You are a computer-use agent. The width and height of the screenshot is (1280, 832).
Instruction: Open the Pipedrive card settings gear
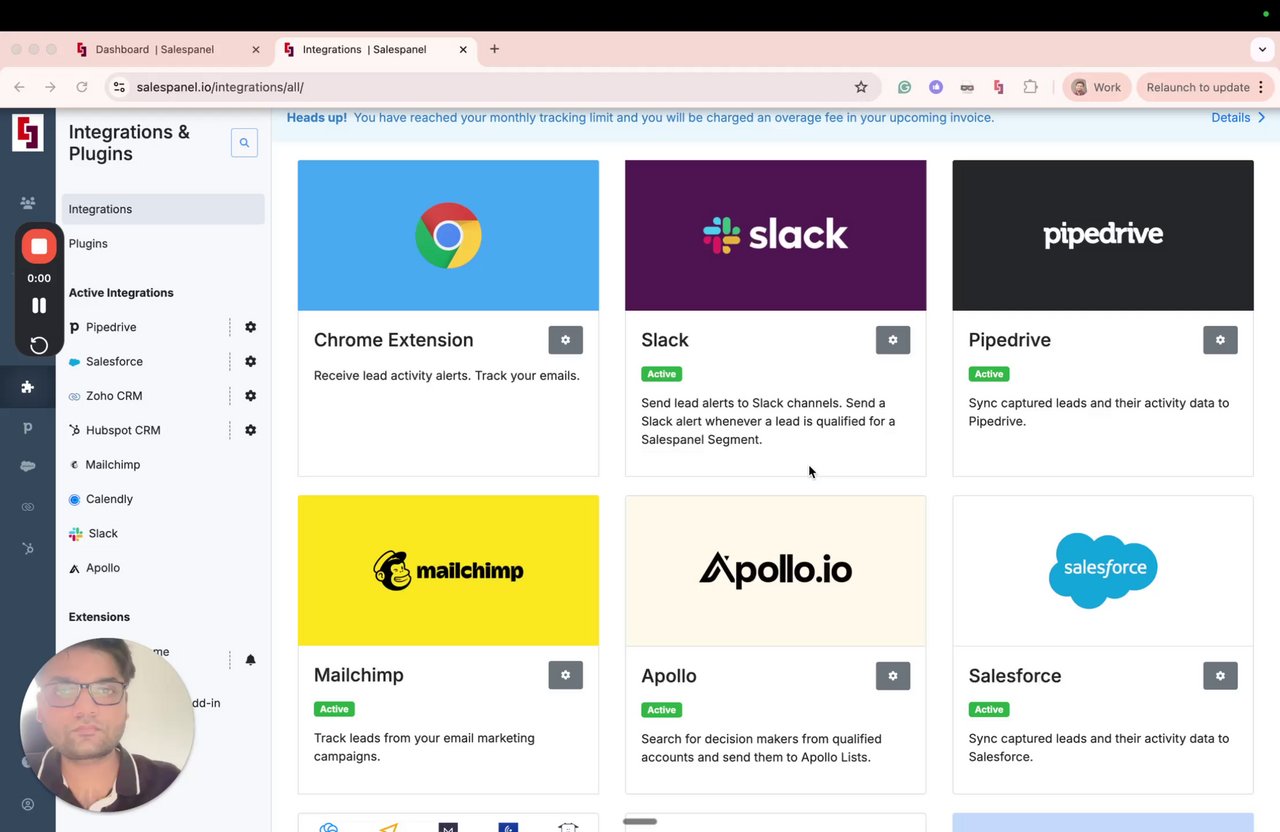[1220, 340]
